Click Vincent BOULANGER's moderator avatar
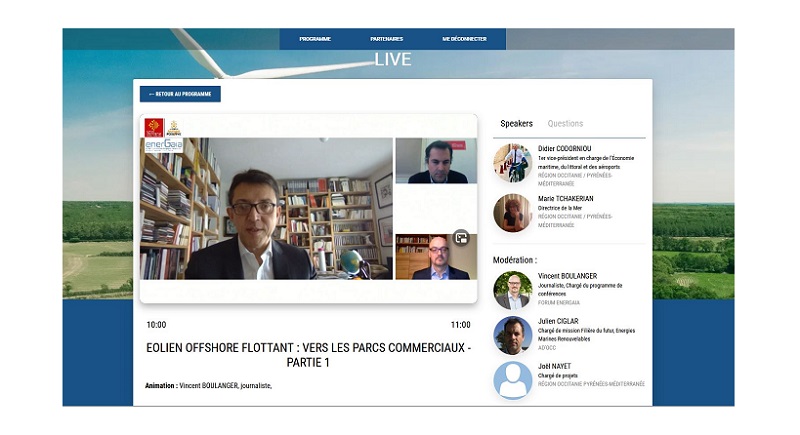This screenshot has height=435, width=800. (x=513, y=290)
